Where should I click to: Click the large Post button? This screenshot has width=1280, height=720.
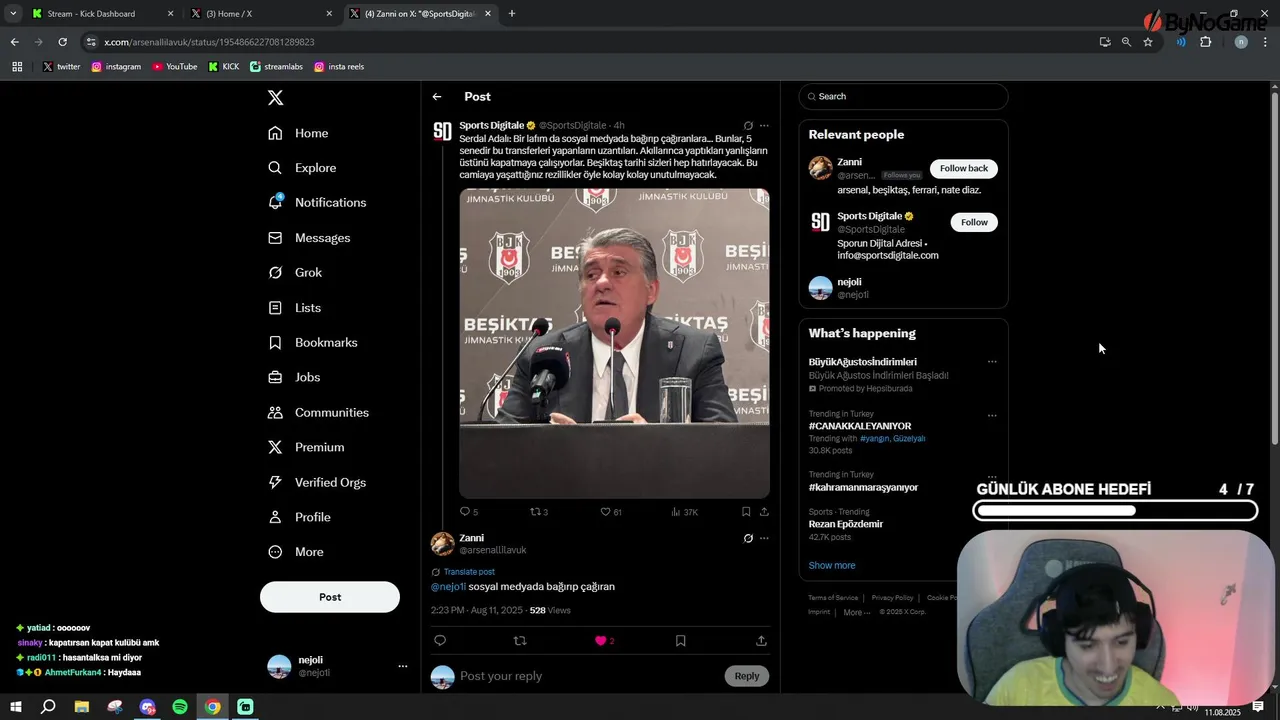(x=330, y=597)
